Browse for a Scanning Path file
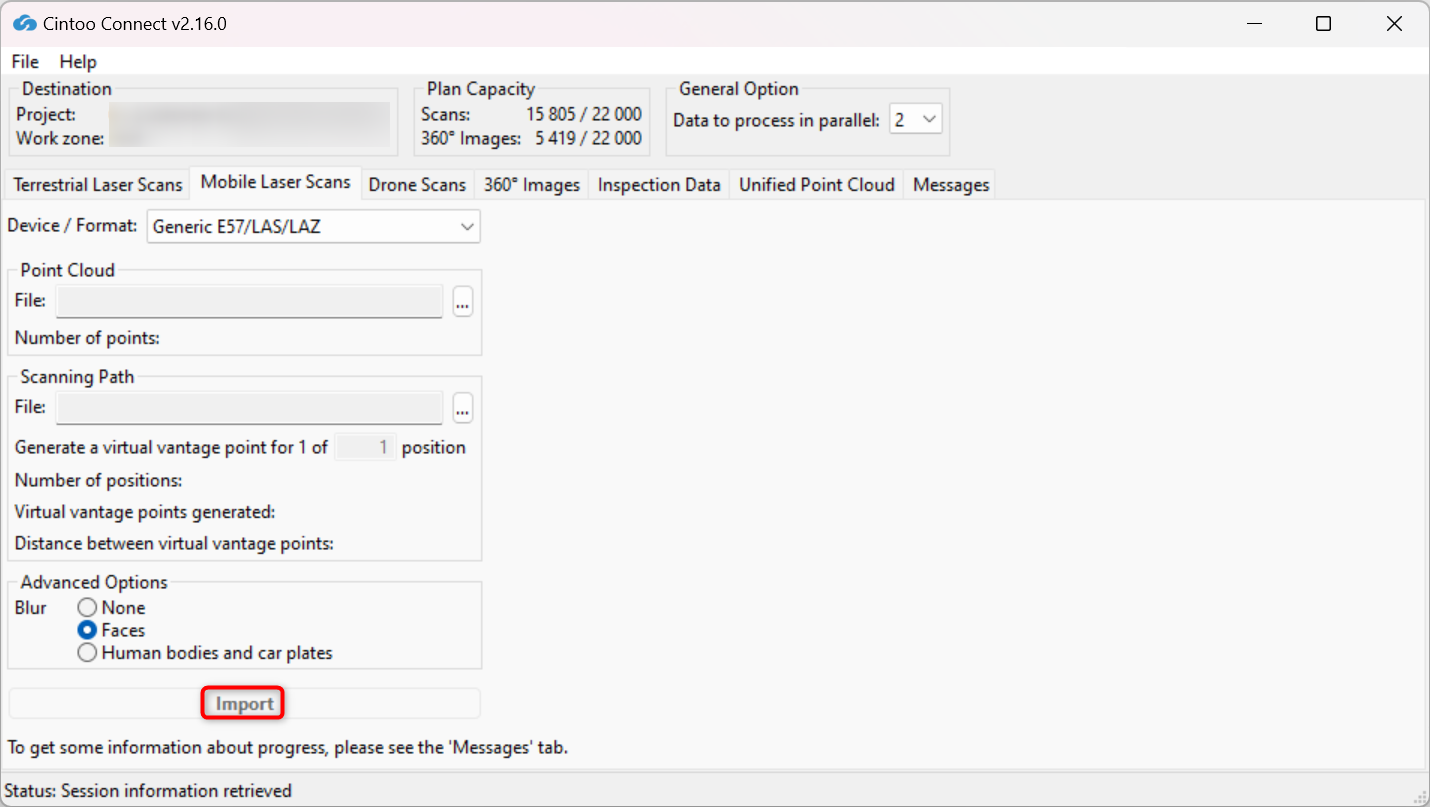The width and height of the screenshot is (1430, 807). point(462,408)
